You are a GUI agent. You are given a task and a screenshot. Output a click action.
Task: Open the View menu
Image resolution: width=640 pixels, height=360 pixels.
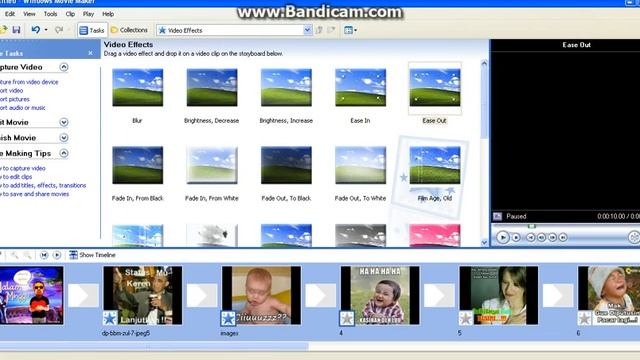click(29, 14)
